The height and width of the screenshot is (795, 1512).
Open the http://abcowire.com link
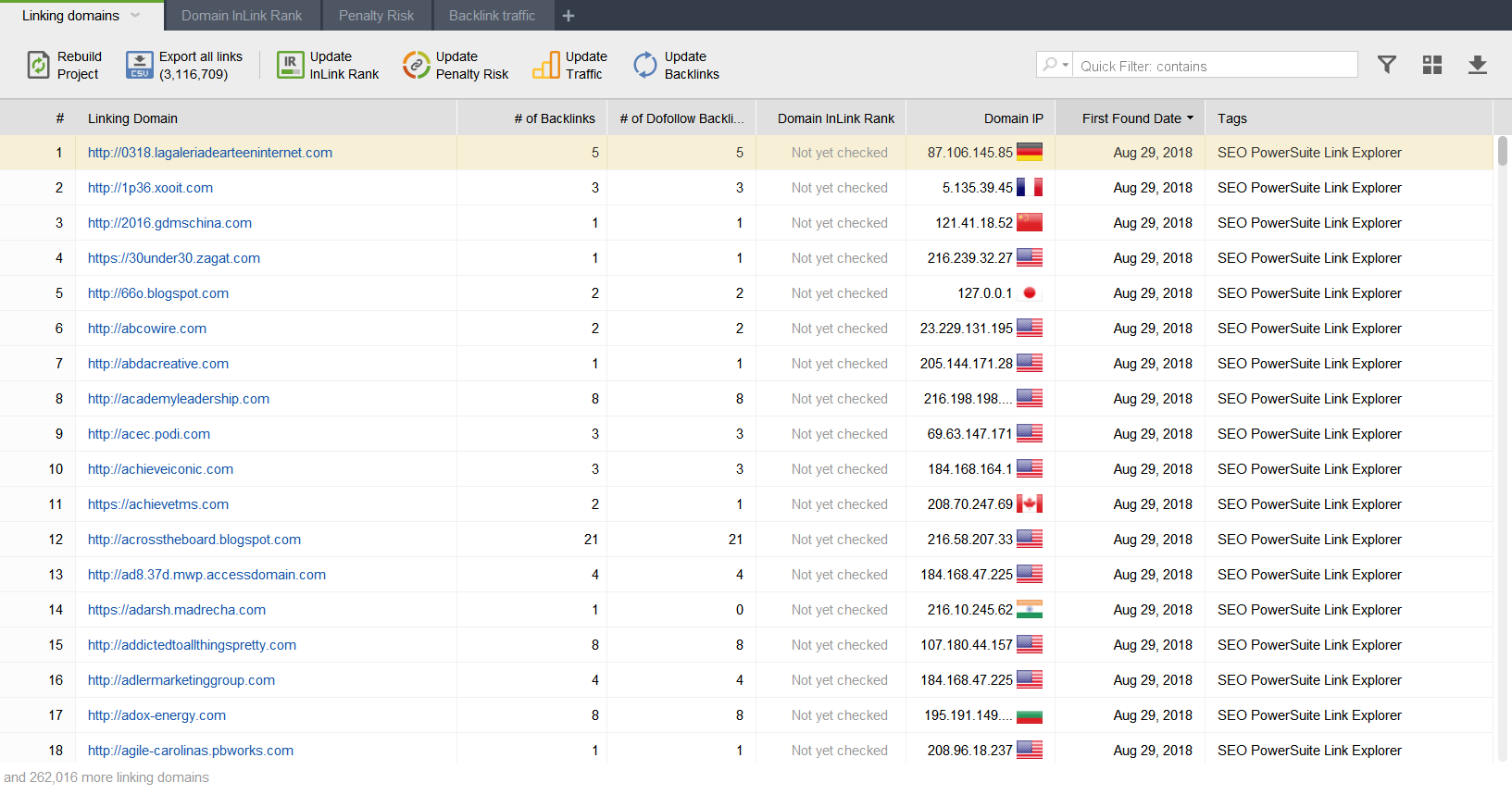(147, 329)
